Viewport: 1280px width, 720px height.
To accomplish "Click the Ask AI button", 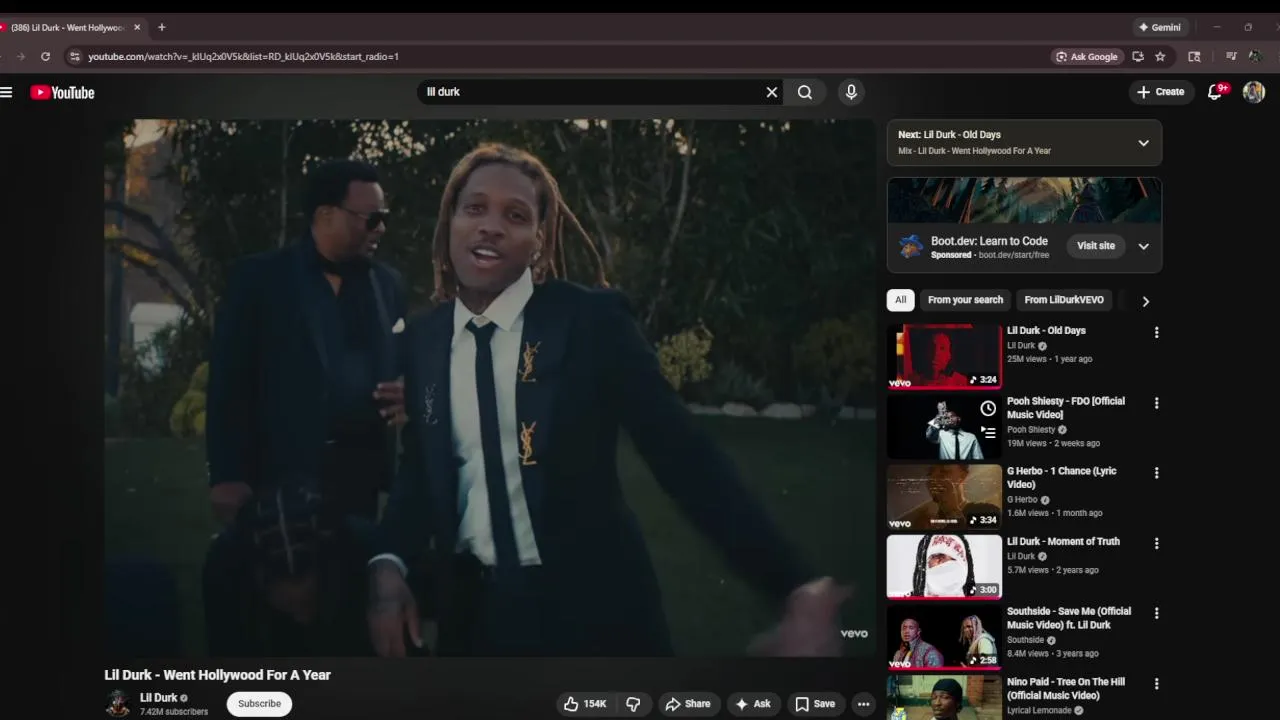I will point(753,704).
